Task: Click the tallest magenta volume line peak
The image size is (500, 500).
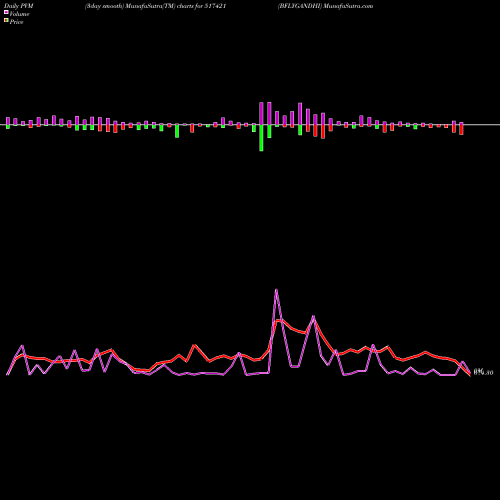Action: (276, 290)
